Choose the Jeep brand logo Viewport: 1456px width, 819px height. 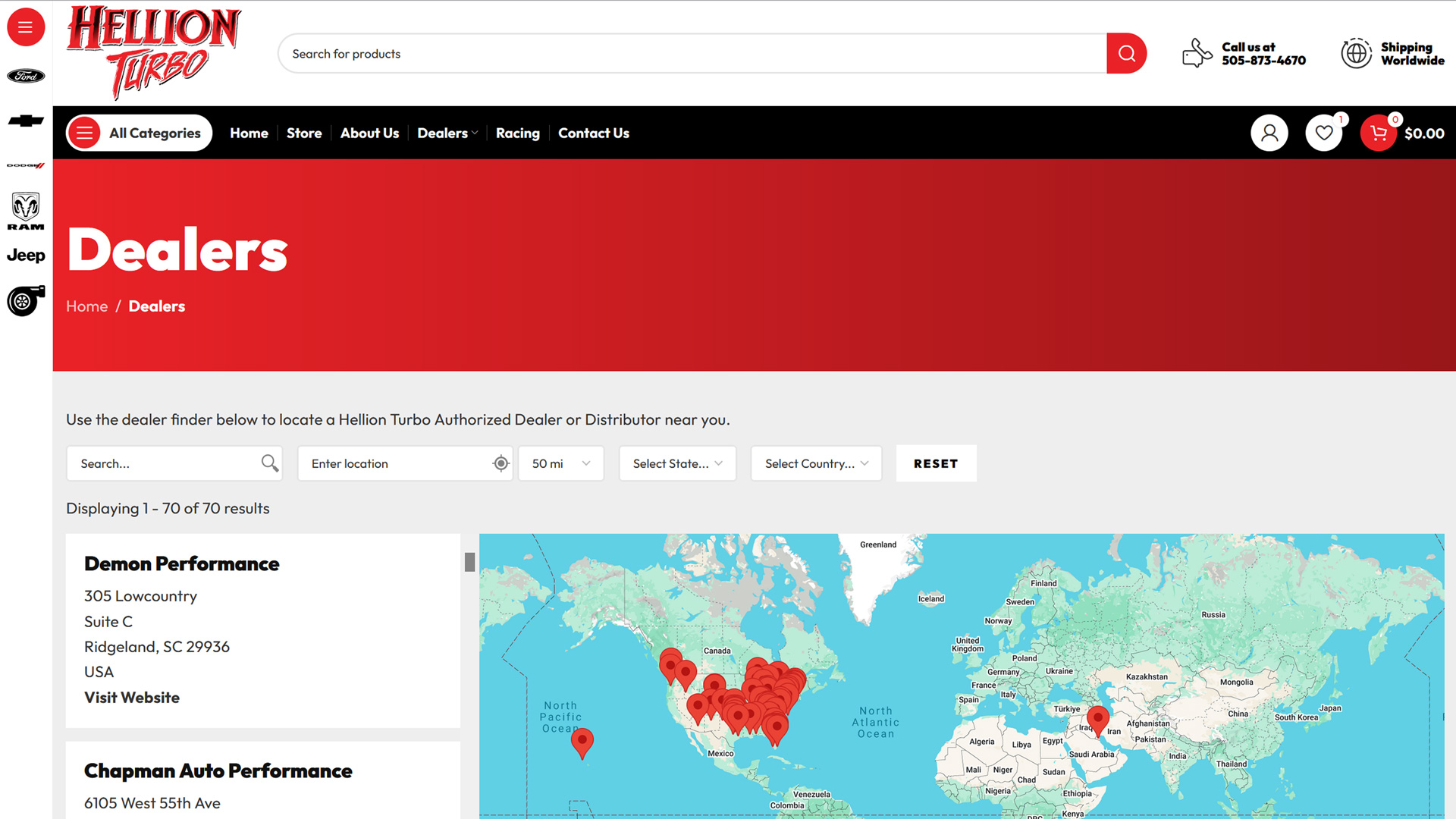point(26,256)
